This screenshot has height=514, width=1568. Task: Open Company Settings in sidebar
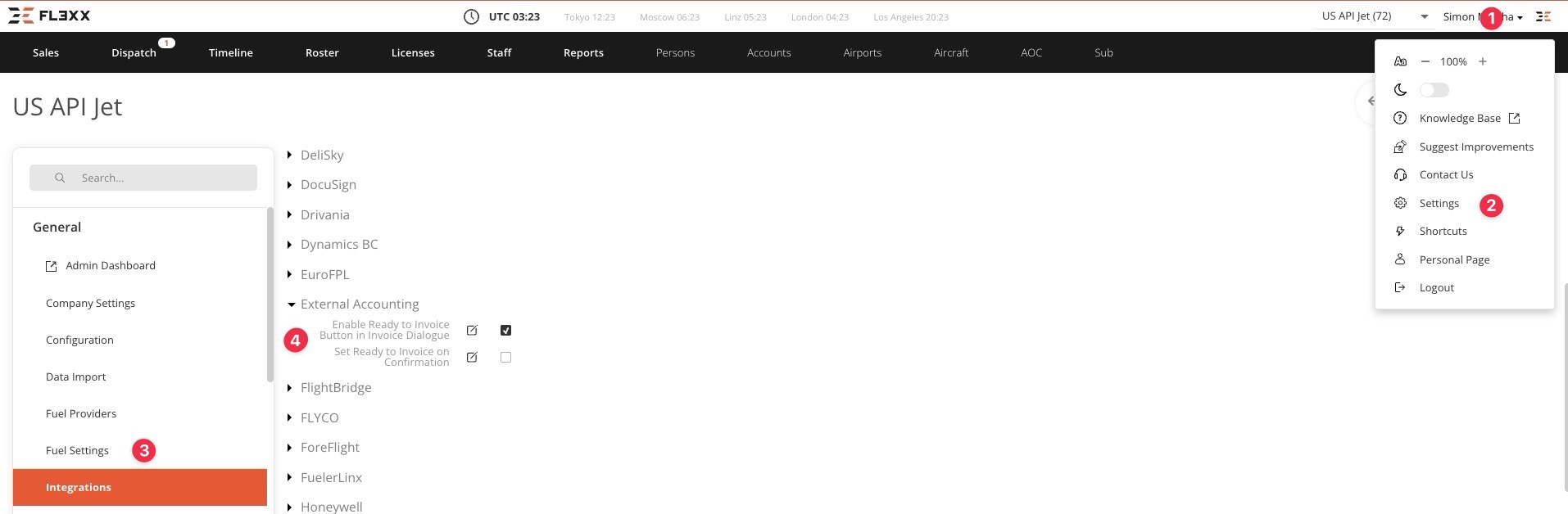tap(90, 303)
